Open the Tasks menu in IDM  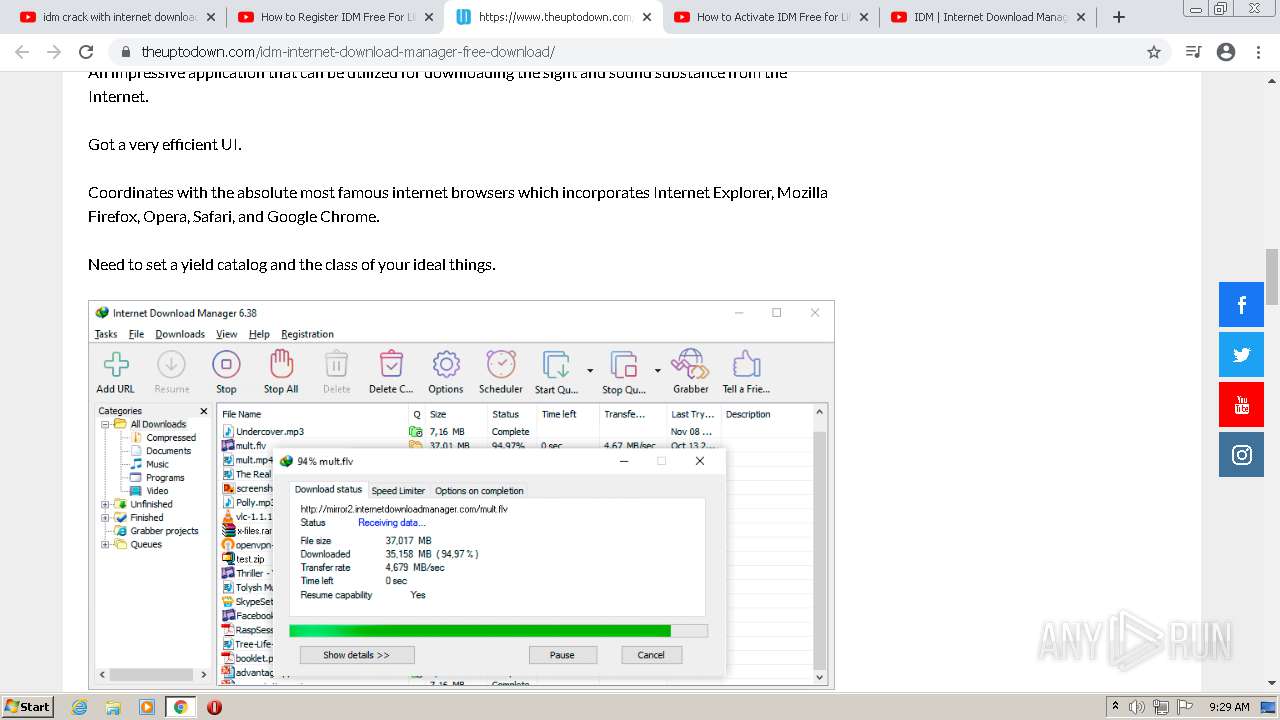click(106, 334)
